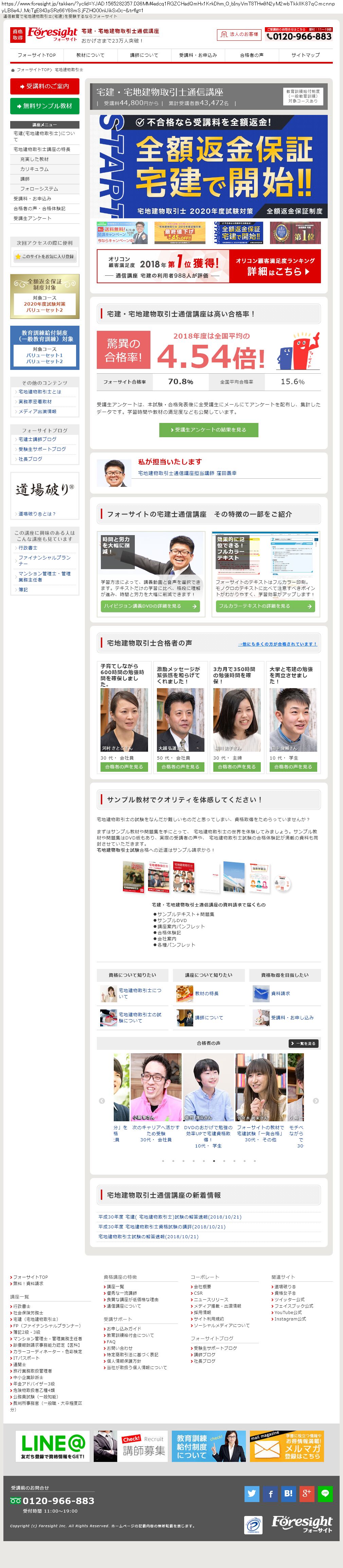Open the Twitter icon in the footer
The height and width of the screenshot is (1568, 343).
pyautogui.click(x=252, y=1493)
